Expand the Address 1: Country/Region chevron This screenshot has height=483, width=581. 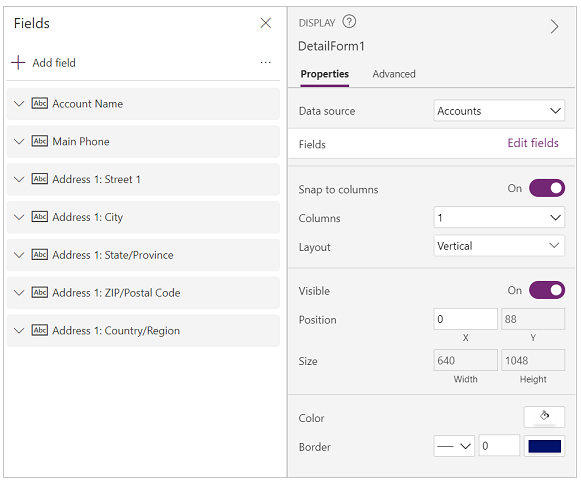pos(19,331)
